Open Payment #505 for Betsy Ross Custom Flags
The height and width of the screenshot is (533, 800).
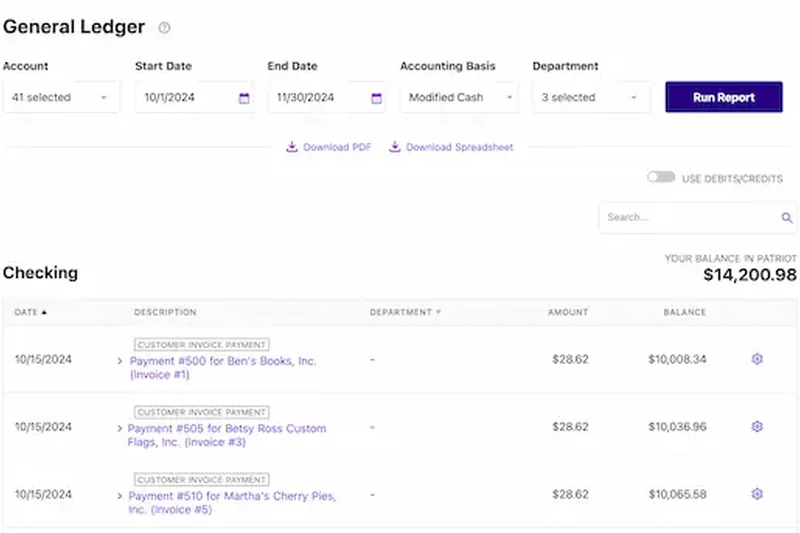coord(227,435)
